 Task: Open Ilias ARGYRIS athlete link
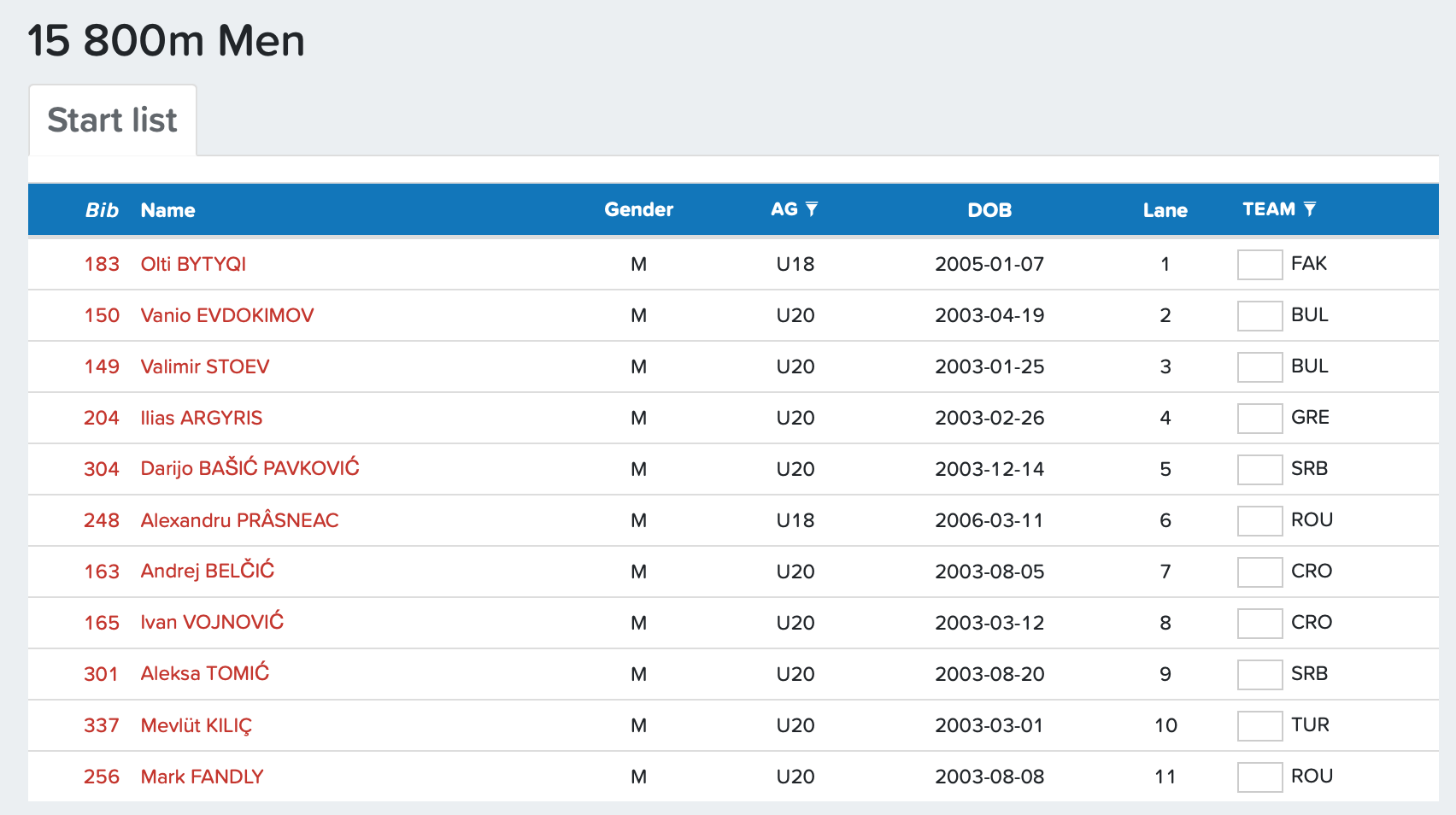pos(201,418)
